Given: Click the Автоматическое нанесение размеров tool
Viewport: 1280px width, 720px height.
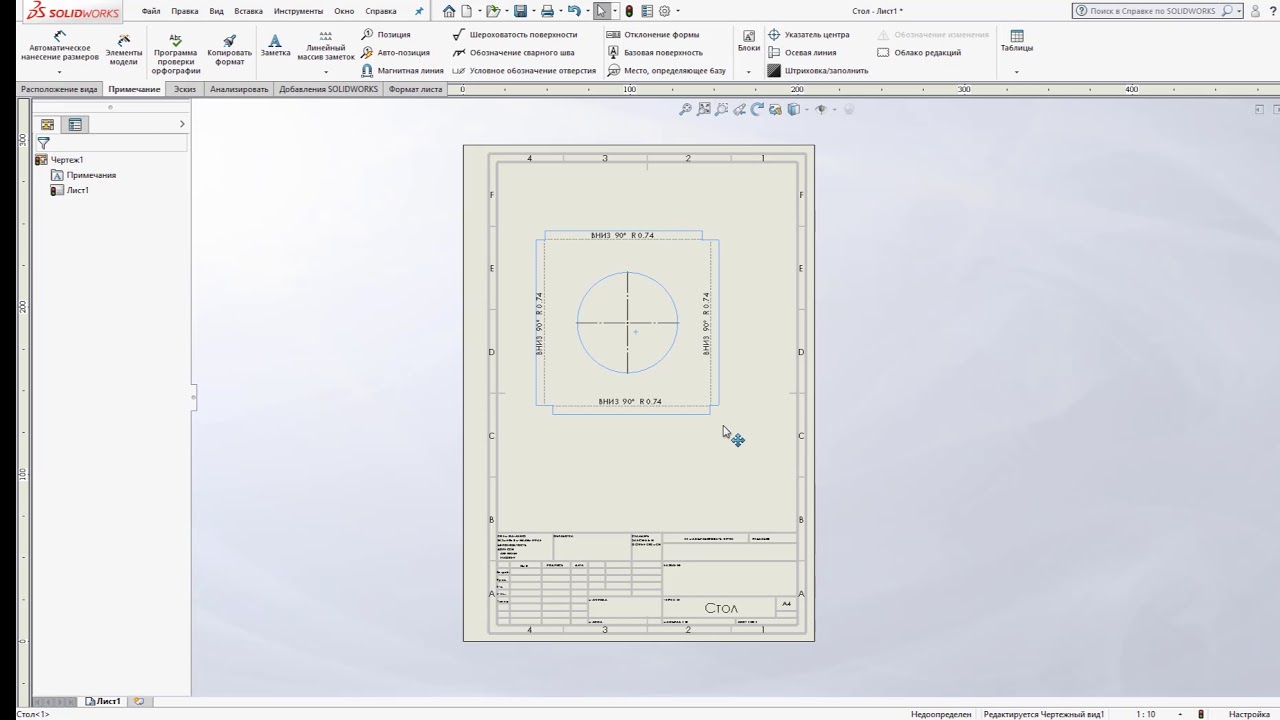Looking at the screenshot, I should (x=59, y=46).
